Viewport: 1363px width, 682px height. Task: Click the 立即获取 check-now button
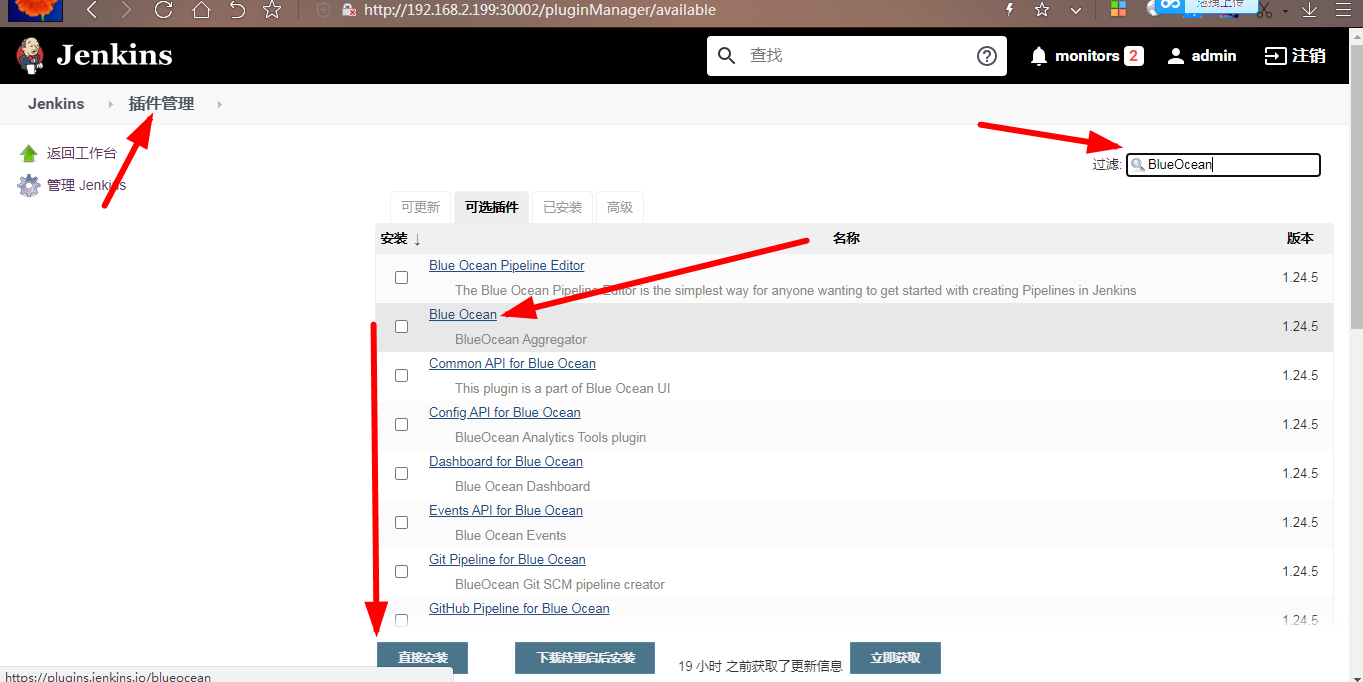click(895, 658)
